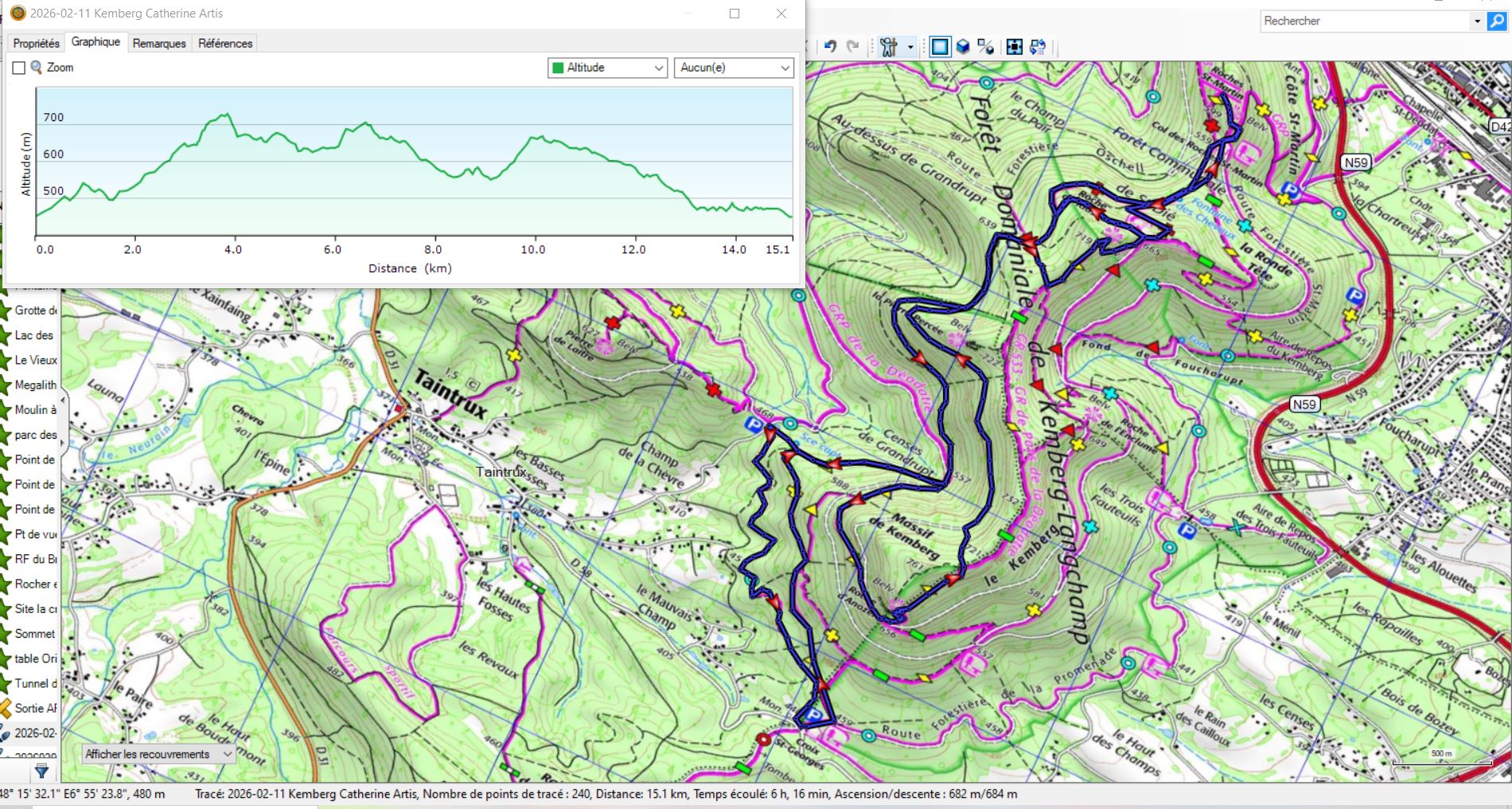Open the Remarques tab
This screenshot has height=809, width=1512.
159,43
